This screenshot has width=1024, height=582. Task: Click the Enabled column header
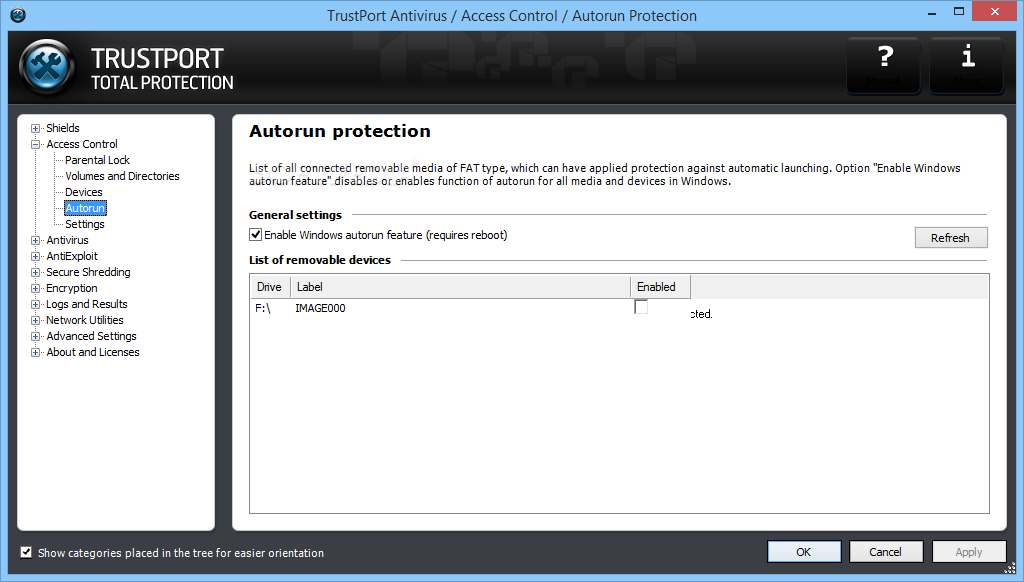click(660, 287)
